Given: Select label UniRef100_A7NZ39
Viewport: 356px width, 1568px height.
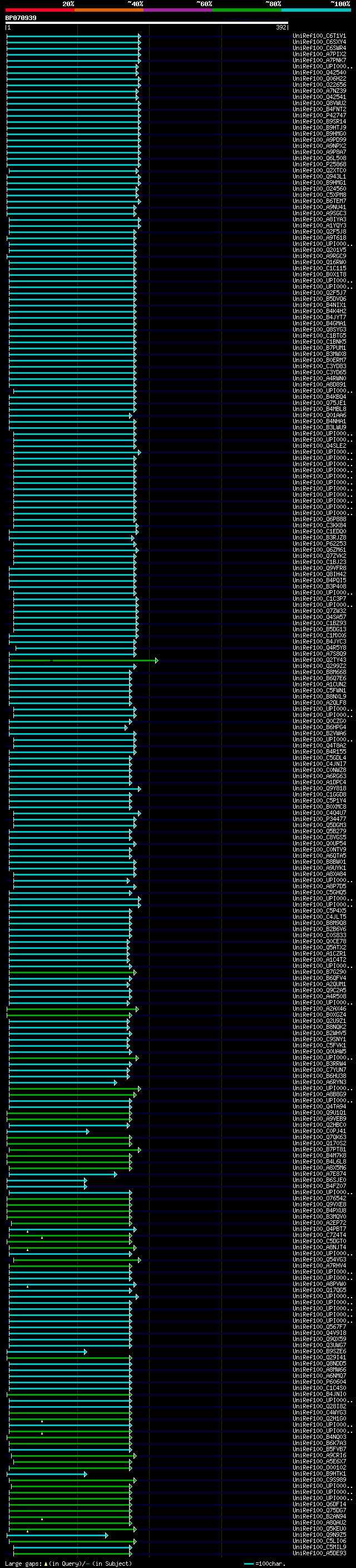Looking at the screenshot, I should 319,91.
